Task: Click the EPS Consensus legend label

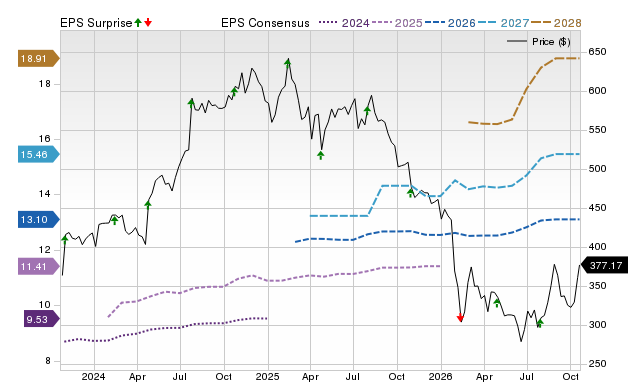Action: (x=265, y=23)
